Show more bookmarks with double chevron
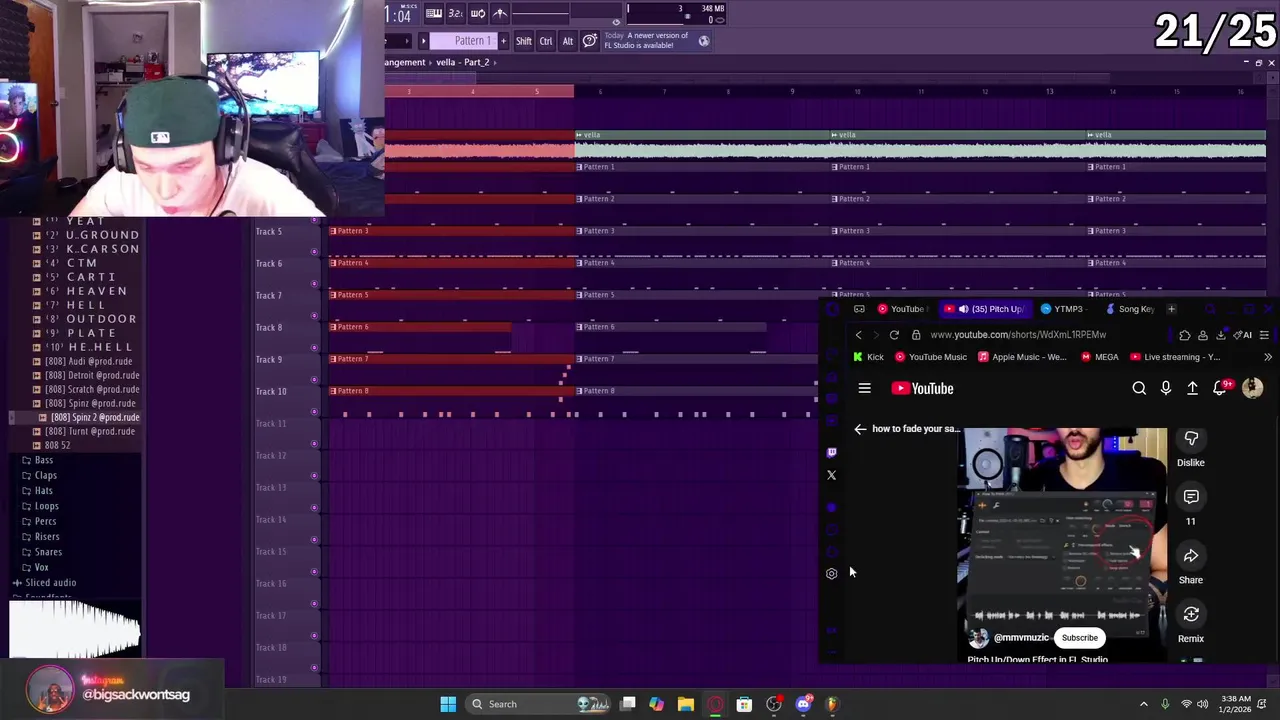Image resolution: width=1280 pixels, height=720 pixels. [x=1268, y=357]
